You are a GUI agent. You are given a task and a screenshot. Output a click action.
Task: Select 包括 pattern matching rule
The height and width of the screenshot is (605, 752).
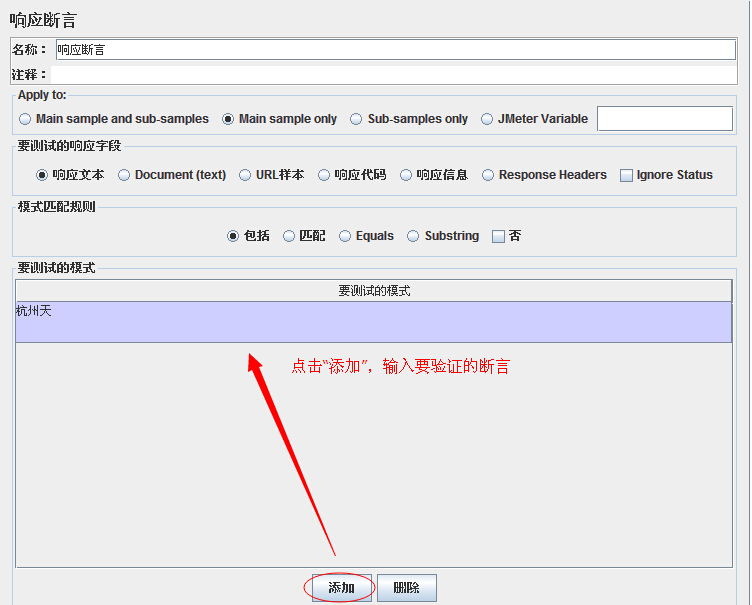click(233, 236)
